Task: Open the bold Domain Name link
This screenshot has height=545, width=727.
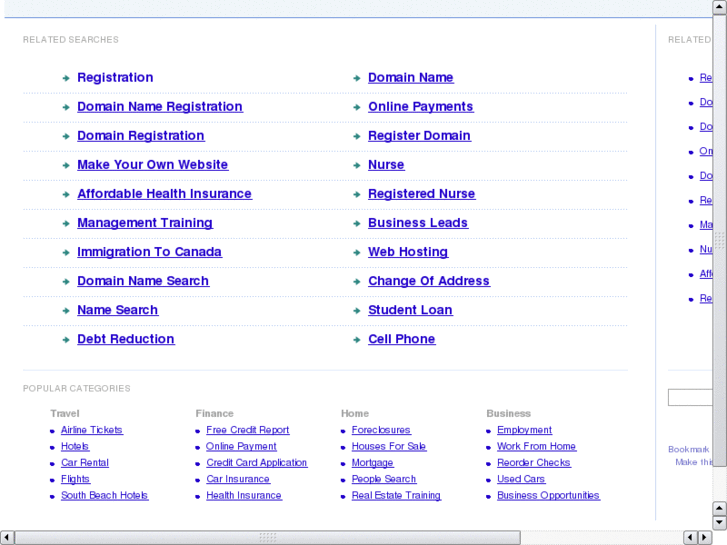Action: (411, 77)
